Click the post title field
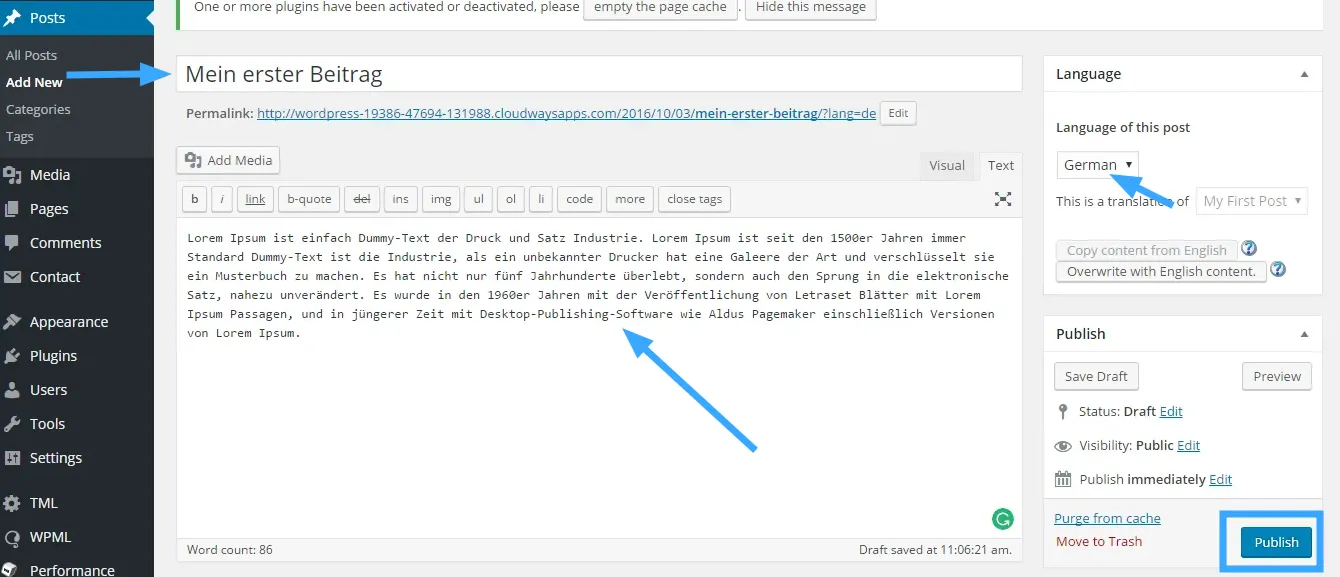This screenshot has width=1340, height=577. point(599,74)
